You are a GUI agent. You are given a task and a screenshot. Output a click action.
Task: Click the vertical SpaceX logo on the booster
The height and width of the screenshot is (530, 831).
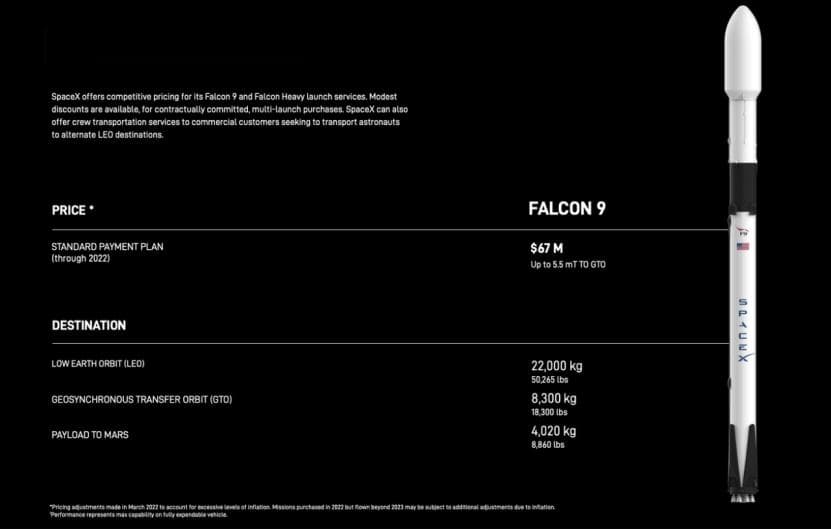tap(744, 330)
